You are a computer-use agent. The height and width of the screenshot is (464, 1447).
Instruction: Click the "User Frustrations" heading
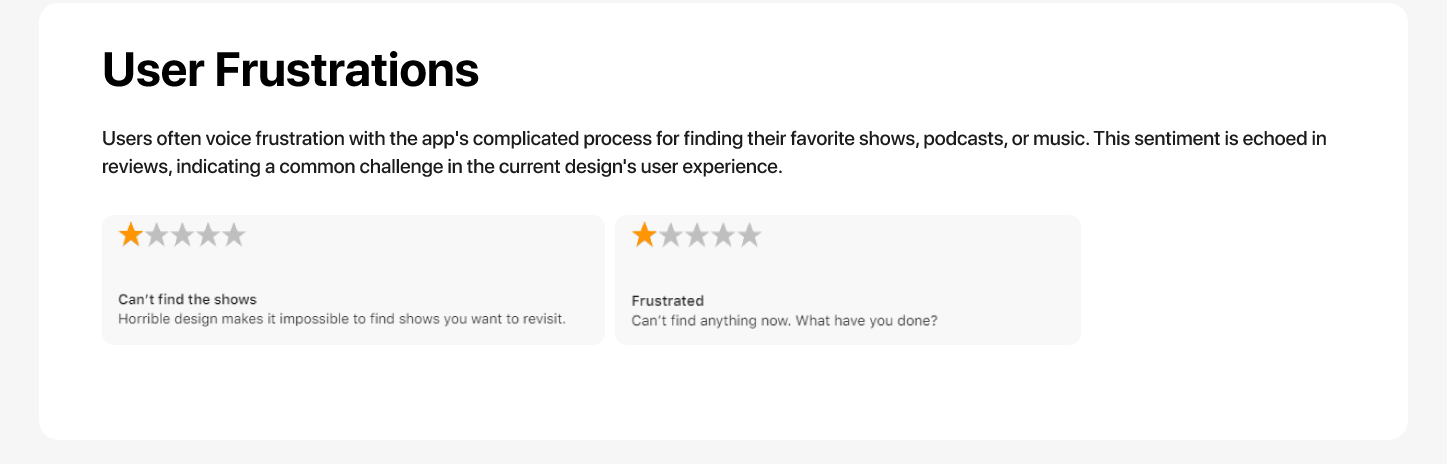click(290, 70)
